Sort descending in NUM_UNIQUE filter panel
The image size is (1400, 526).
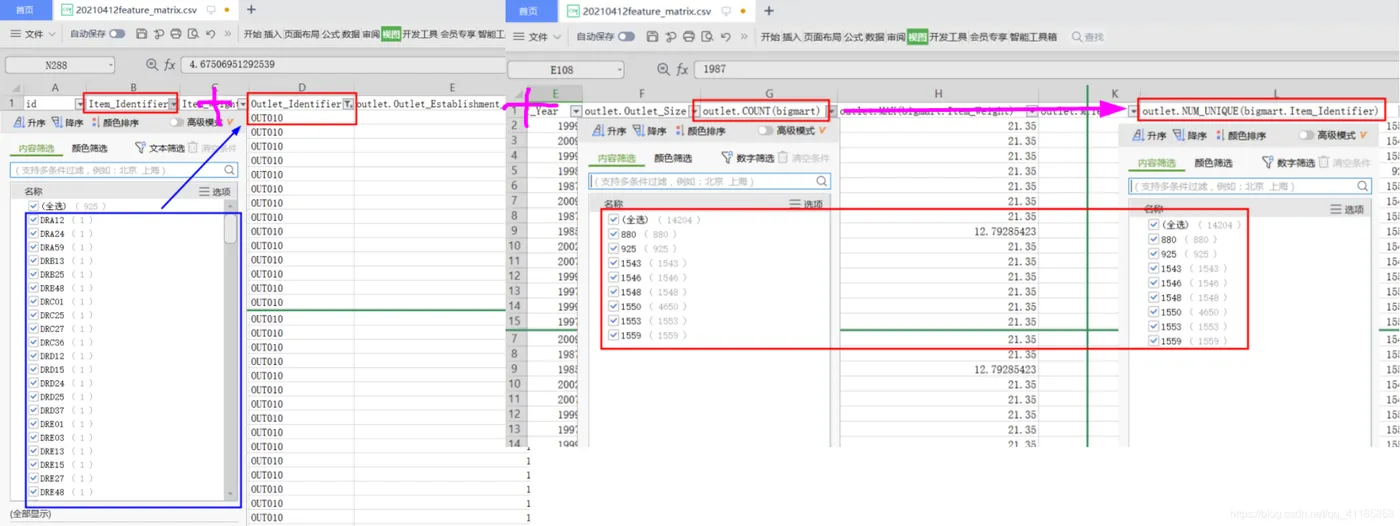click(x=1189, y=135)
